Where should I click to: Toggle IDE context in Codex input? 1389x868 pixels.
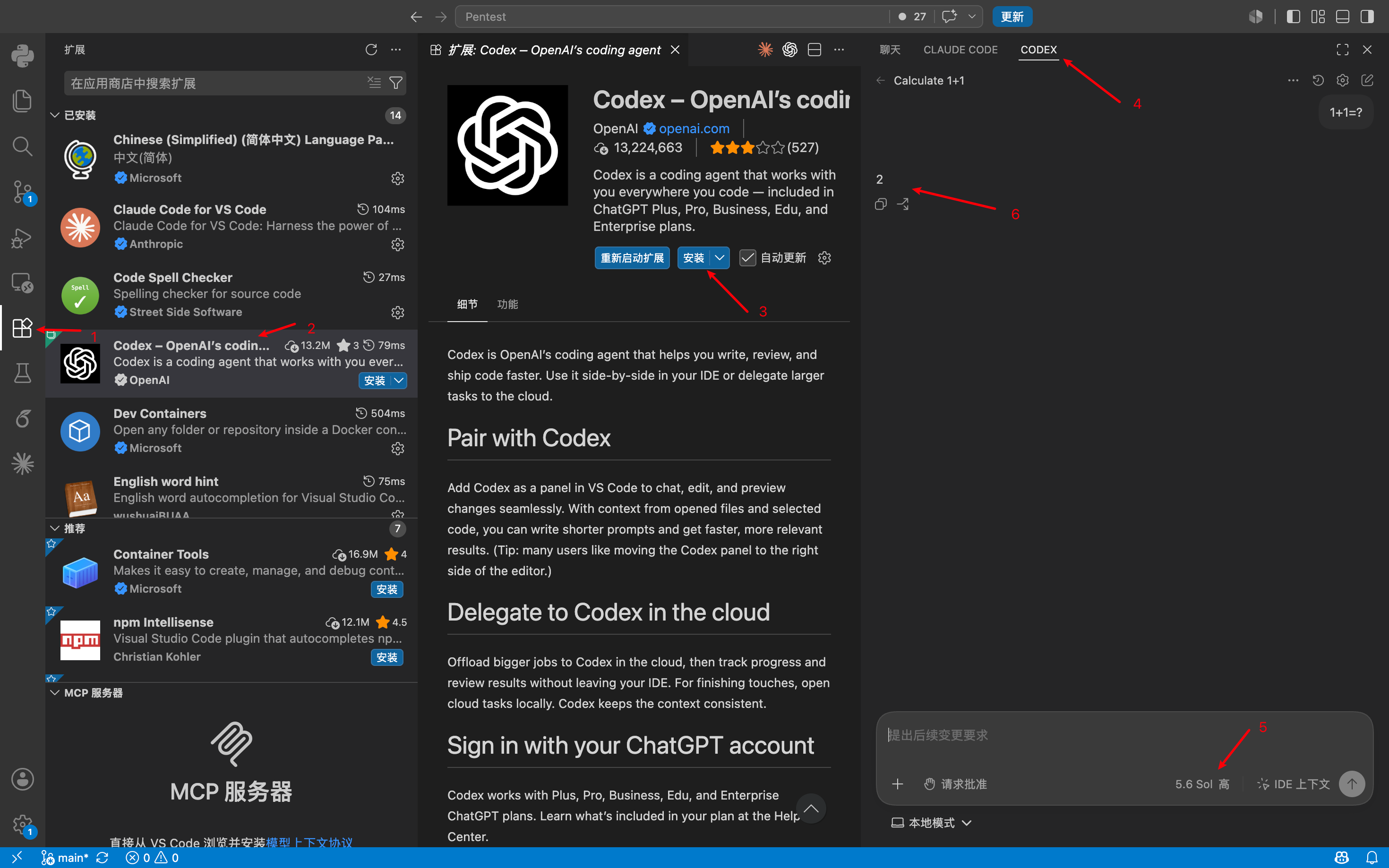click(1293, 784)
